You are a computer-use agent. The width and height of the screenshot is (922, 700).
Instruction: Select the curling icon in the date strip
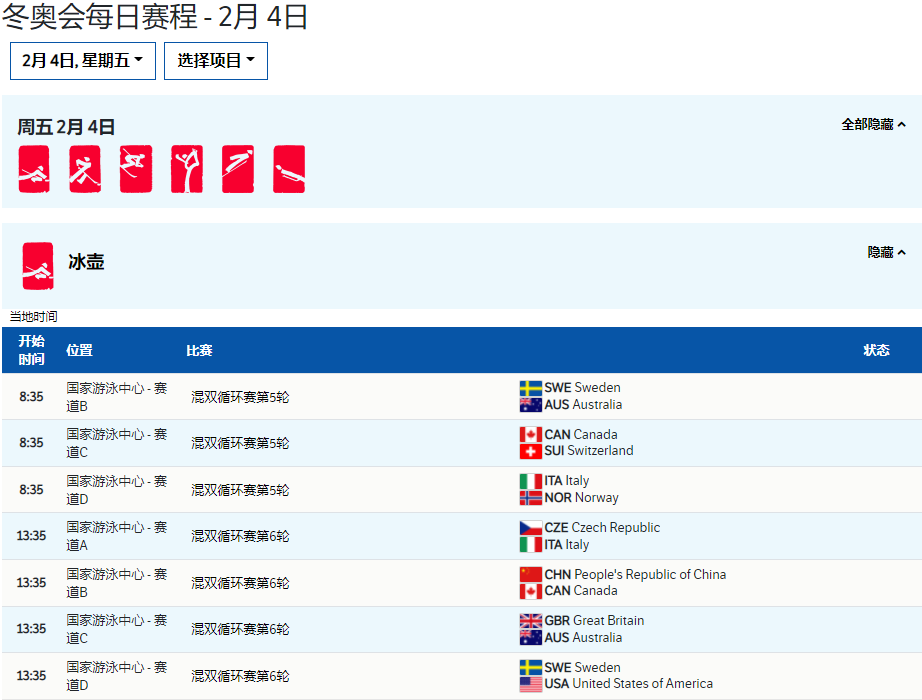coord(34,169)
